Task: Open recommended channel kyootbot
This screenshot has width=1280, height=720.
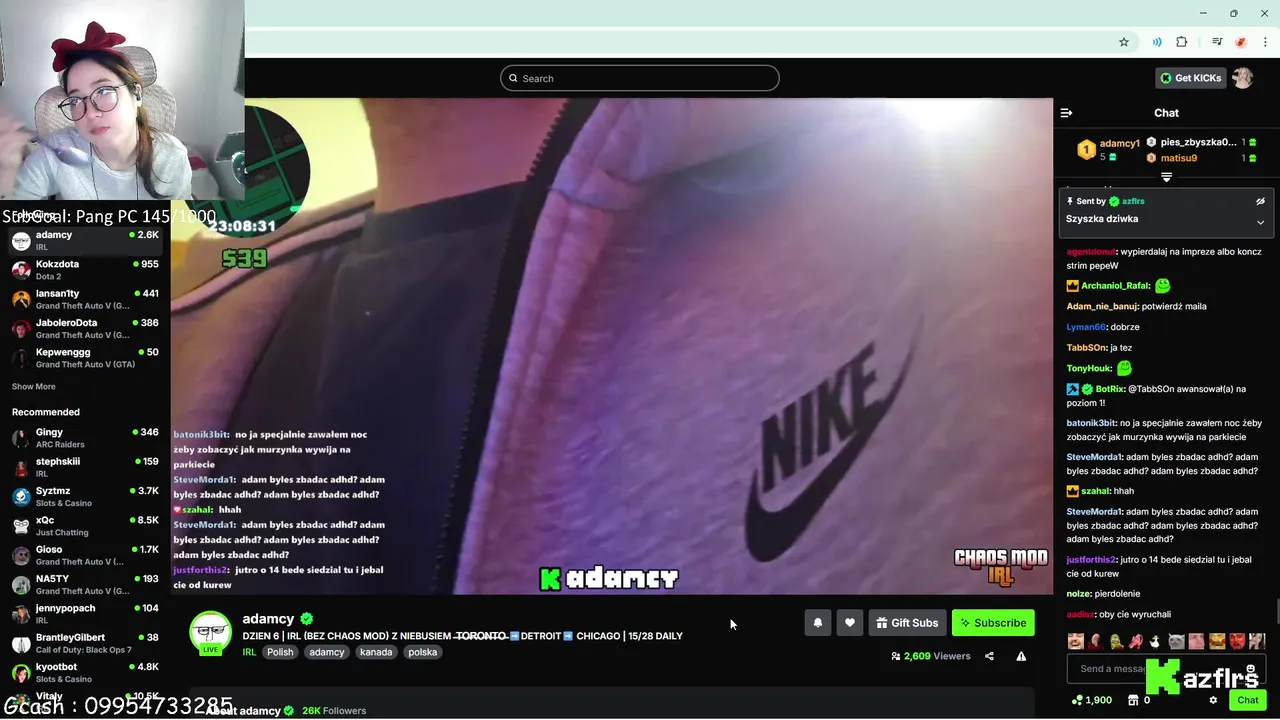Action: pyautogui.click(x=85, y=672)
